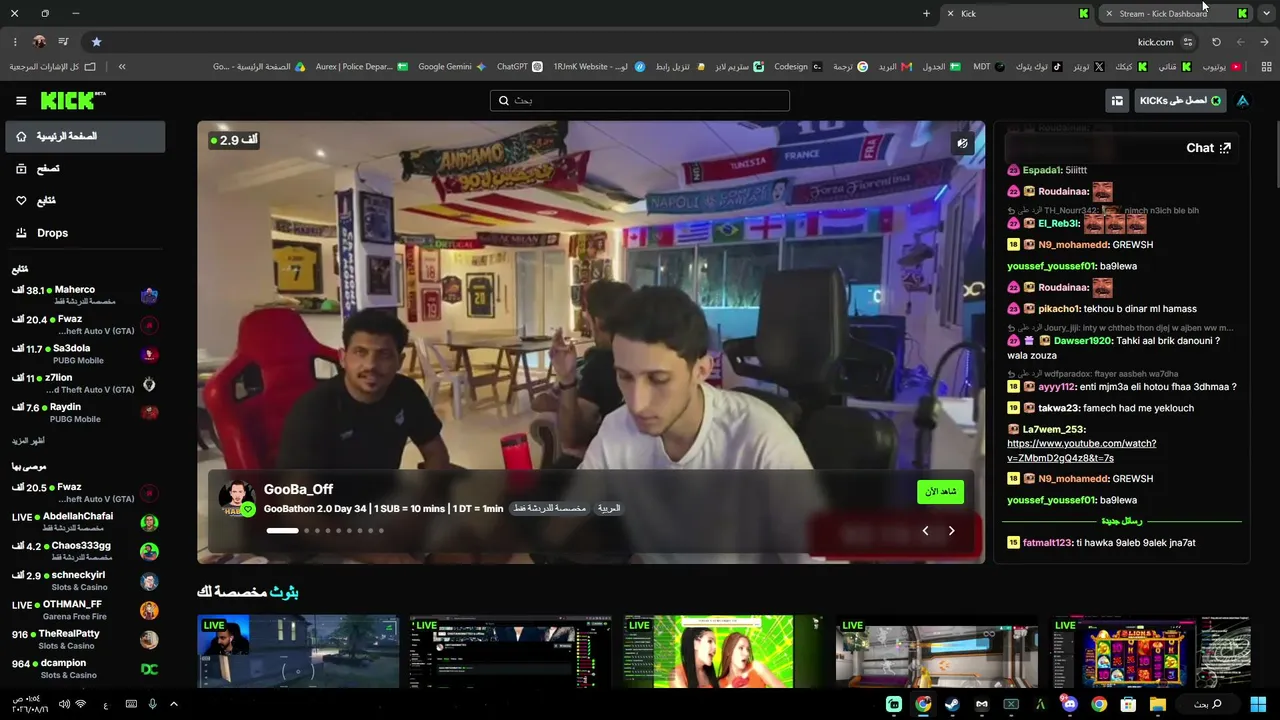
Task: Click username pikacho1 in chat
Action: [x=1059, y=309]
